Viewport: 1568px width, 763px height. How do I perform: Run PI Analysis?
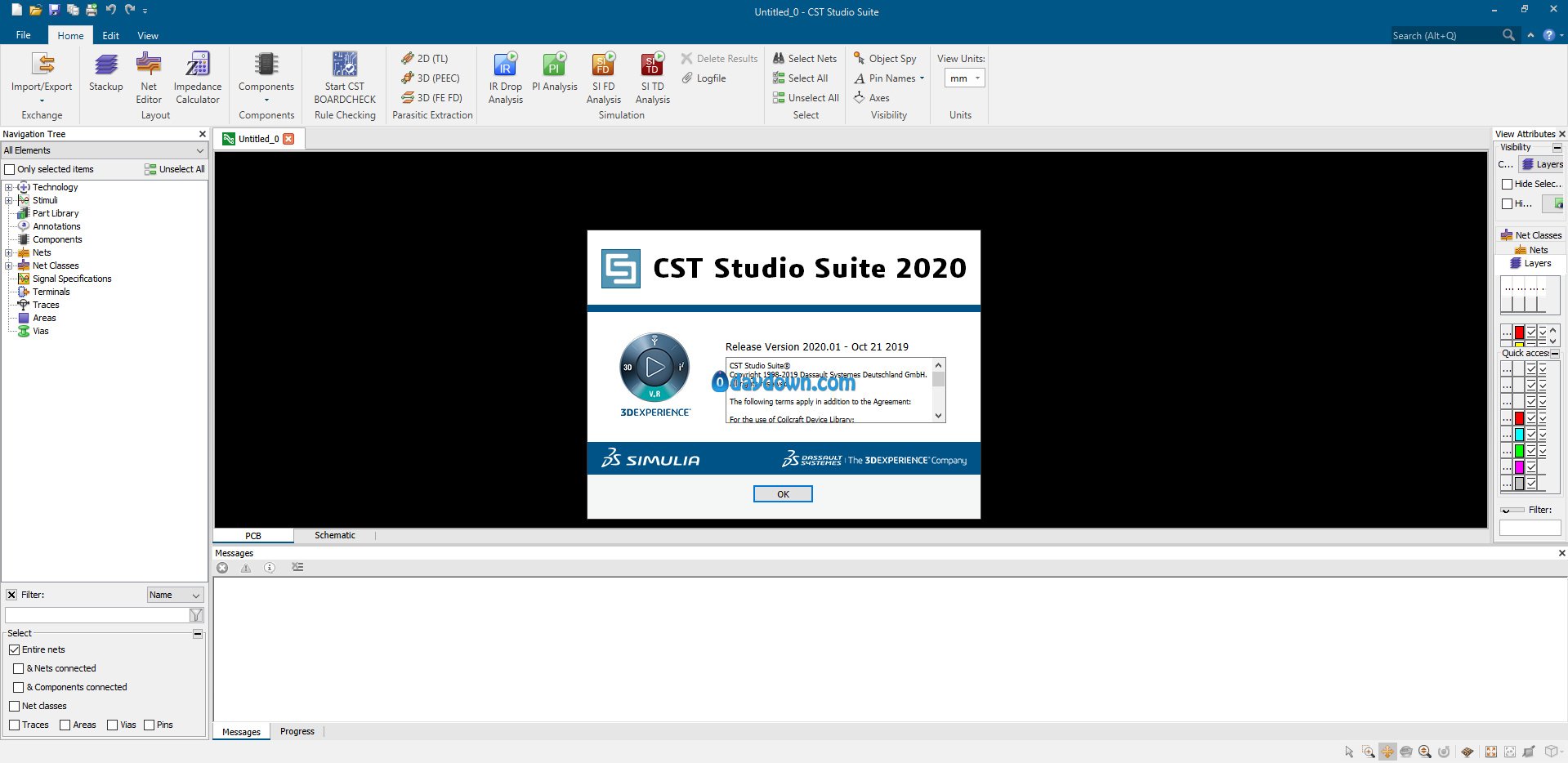click(x=555, y=72)
